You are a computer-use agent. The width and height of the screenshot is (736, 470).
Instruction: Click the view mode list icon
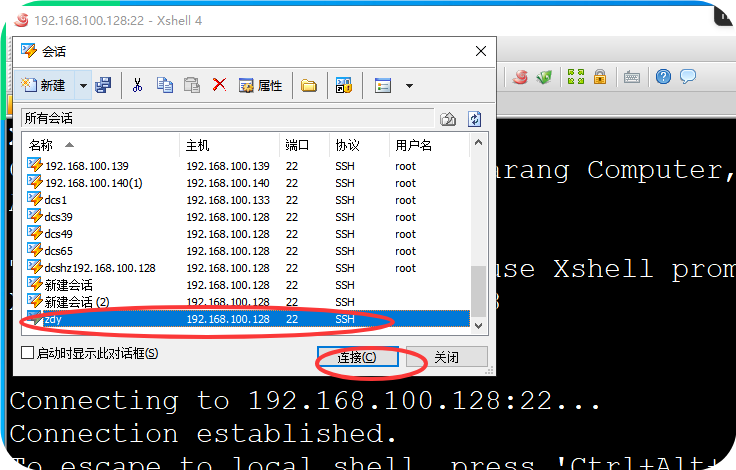point(383,86)
